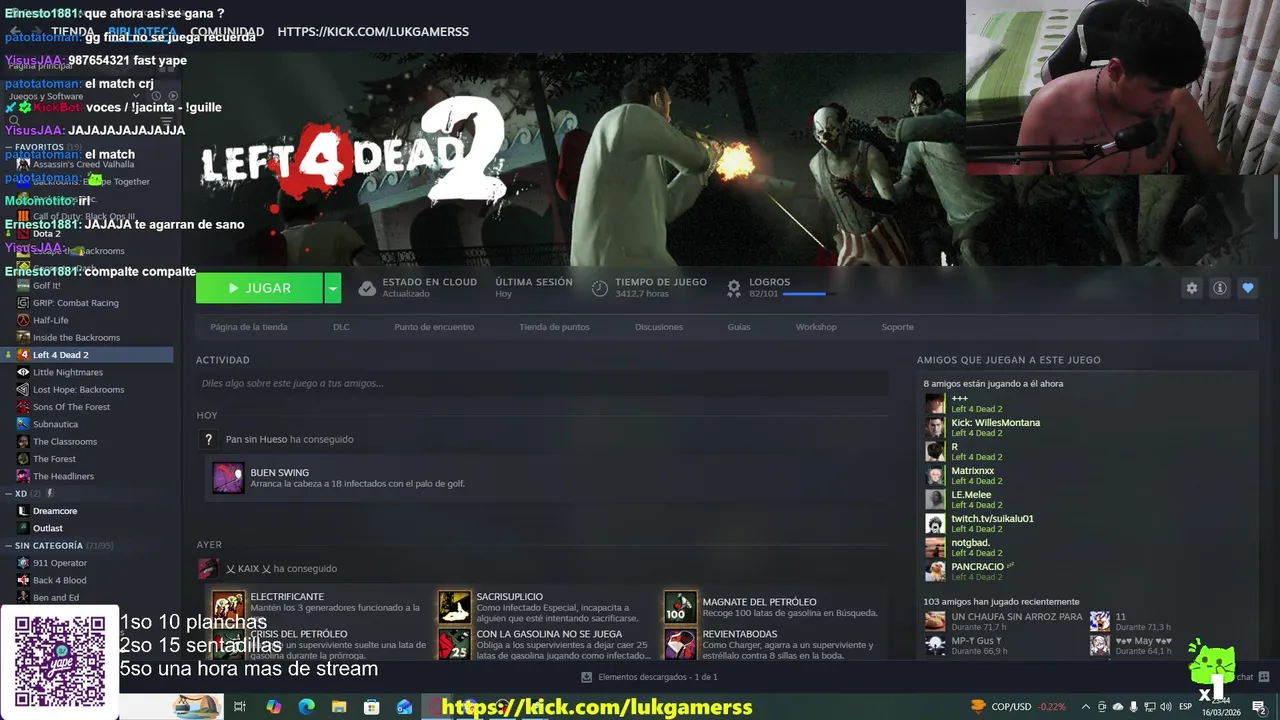Click the activity input 'Diles algo sobre este juego'
Screen dimensions: 1280x720
point(542,383)
